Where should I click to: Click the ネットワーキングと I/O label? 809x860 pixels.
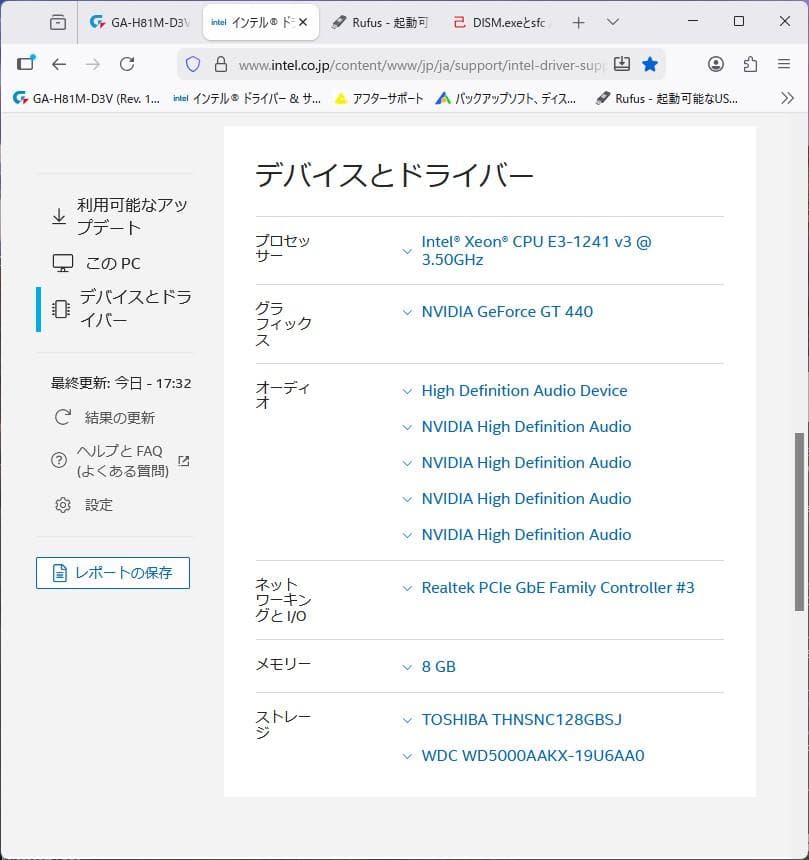click(x=283, y=599)
